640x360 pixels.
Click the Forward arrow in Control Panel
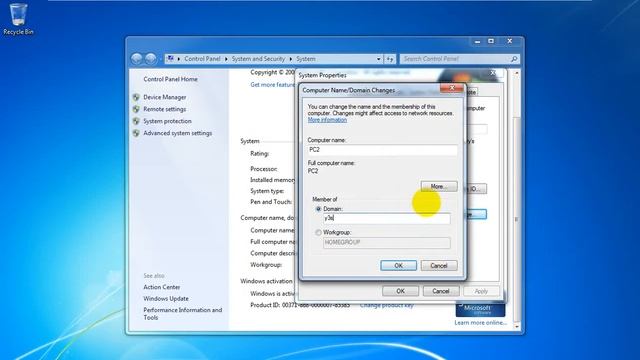pyautogui.click(x=151, y=59)
